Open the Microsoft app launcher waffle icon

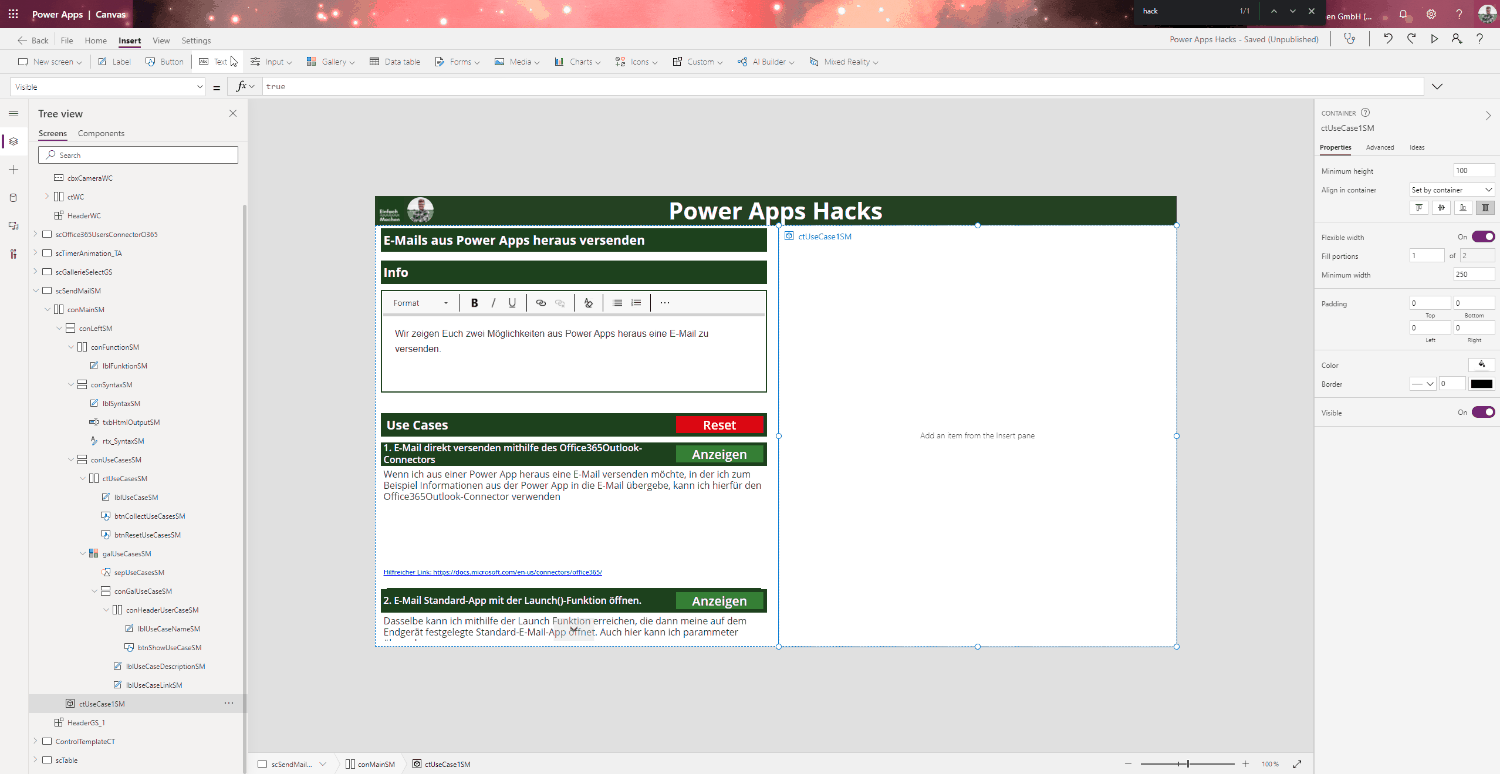click(13, 15)
